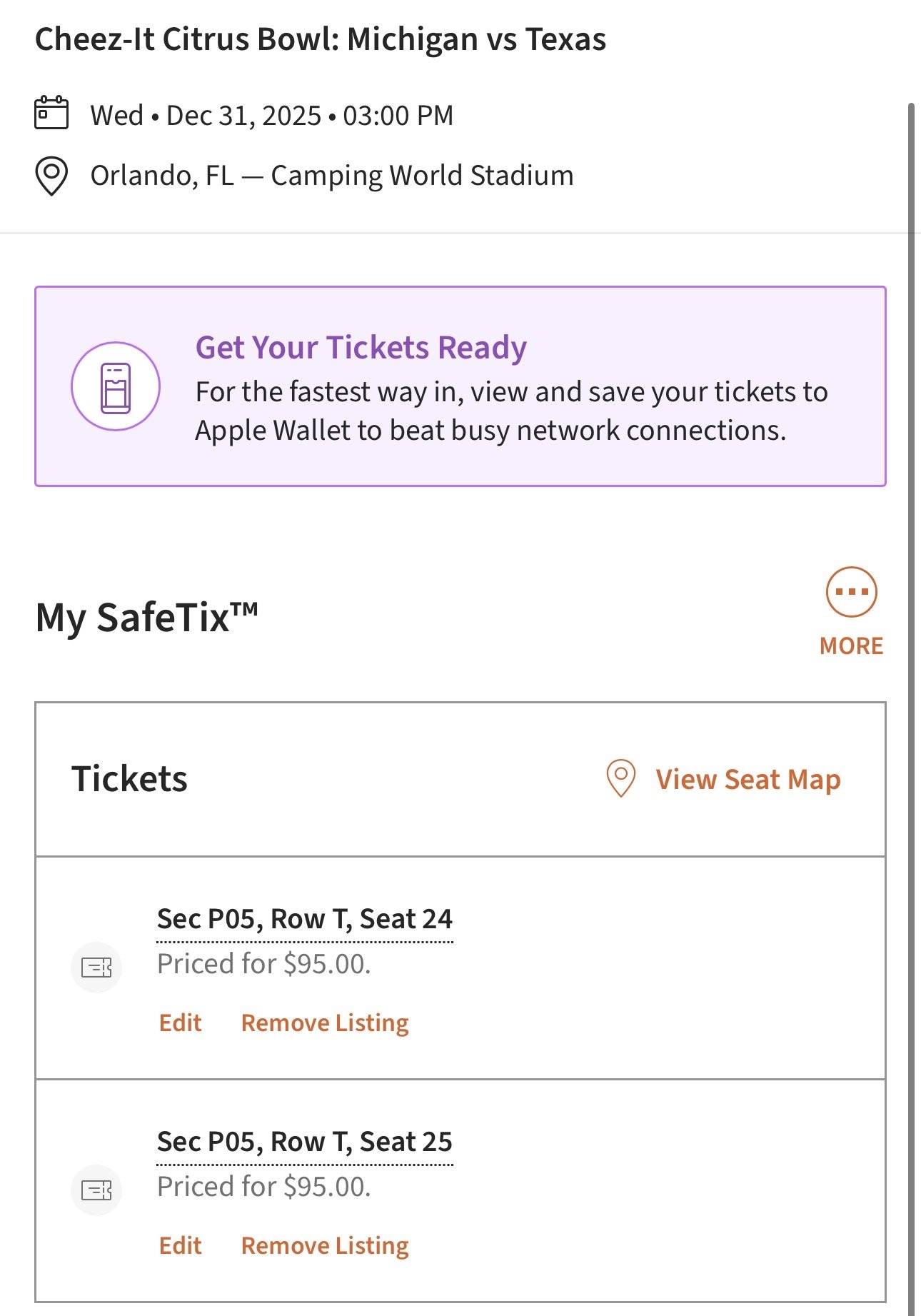Open the Sec P05, Row T, Seat 24 ticket
Screen dimensions: 921x1316
pyautogui.click(x=305, y=919)
